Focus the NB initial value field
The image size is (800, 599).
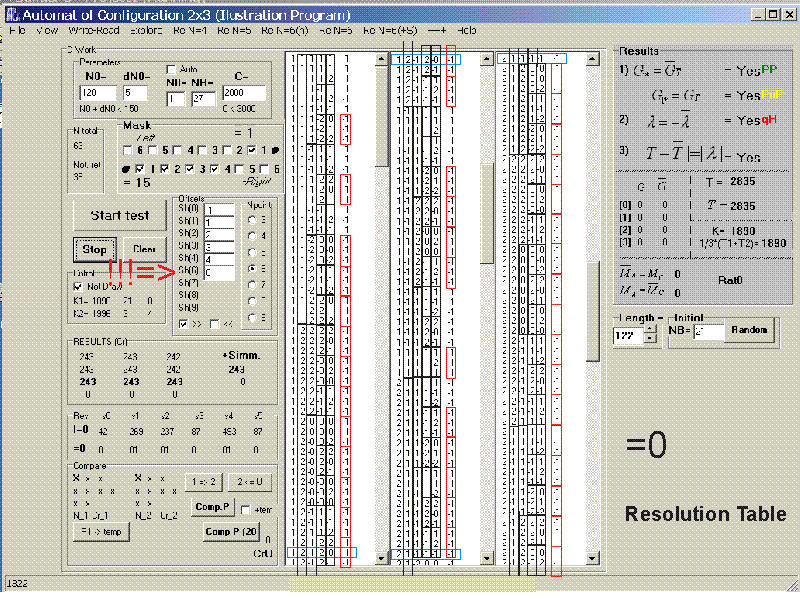709,332
